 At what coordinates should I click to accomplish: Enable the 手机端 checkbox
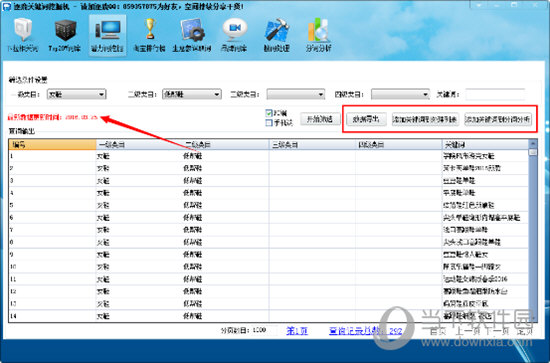coord(269,123)
